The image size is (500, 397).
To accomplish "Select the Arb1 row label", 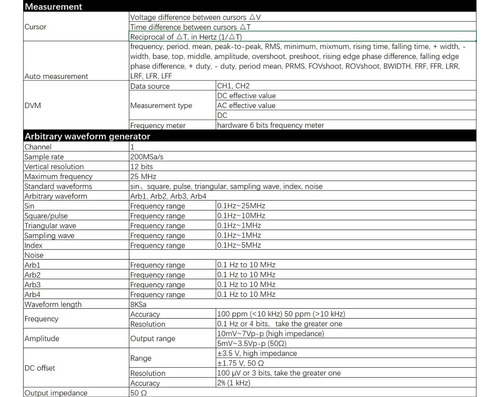I will pos(76,265).
